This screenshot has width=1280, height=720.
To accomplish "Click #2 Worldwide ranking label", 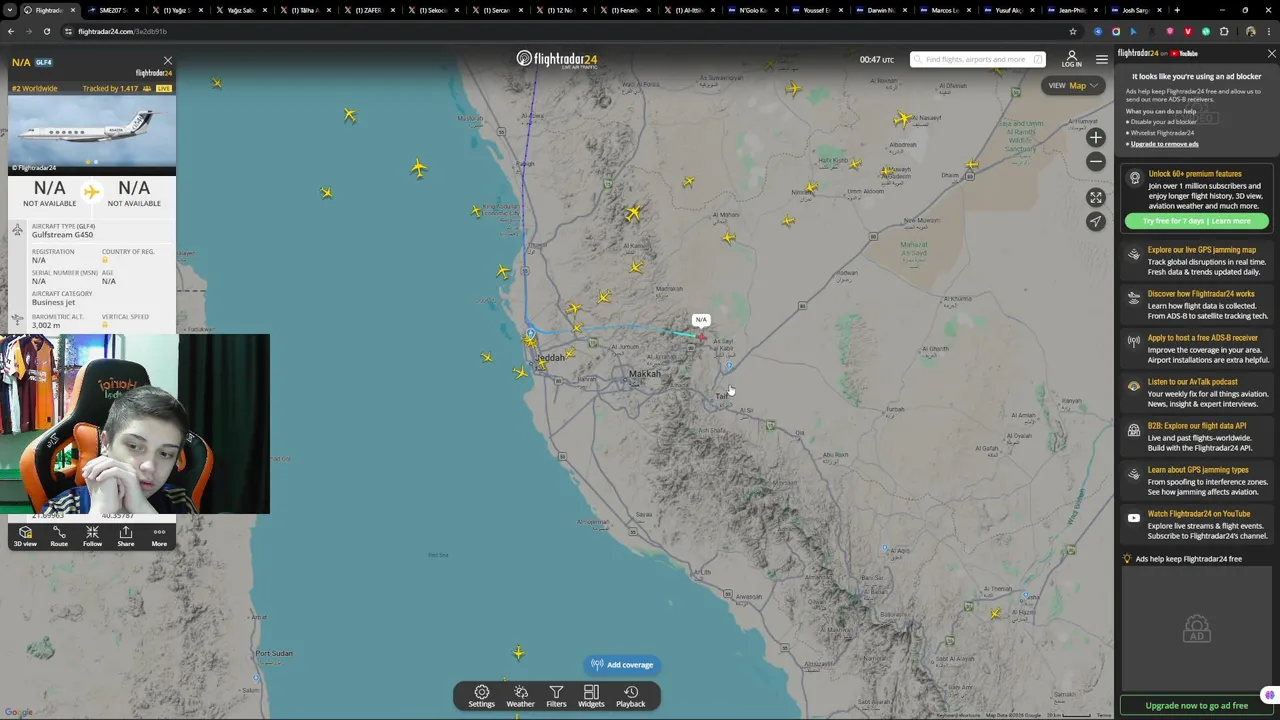I will pos(35,88).
